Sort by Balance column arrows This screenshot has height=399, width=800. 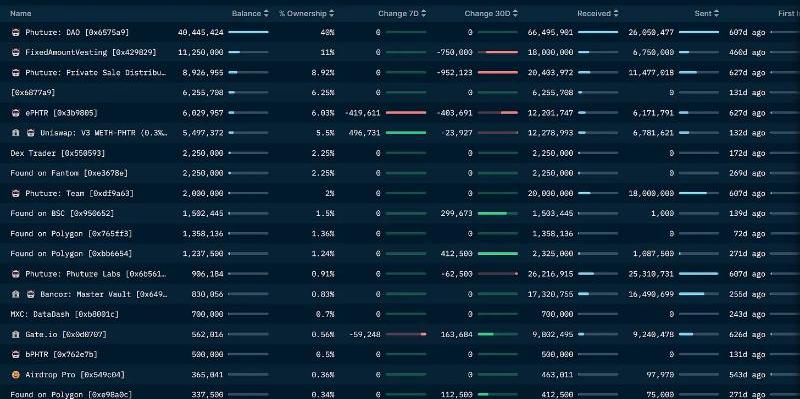[x=266, y=14]
